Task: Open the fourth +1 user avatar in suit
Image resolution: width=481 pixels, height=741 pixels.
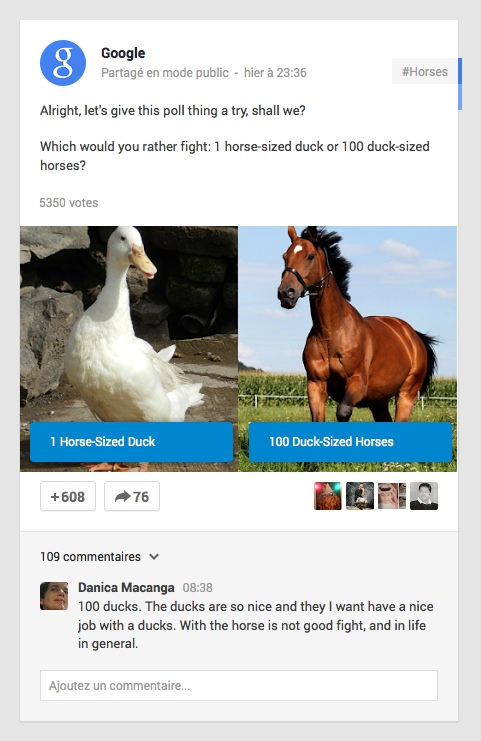Action: [424, 496]
